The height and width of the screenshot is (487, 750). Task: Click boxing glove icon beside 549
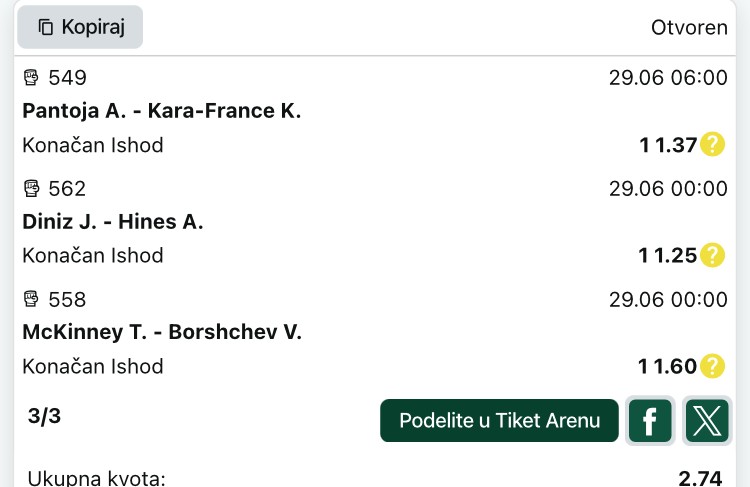pos(32,77)
